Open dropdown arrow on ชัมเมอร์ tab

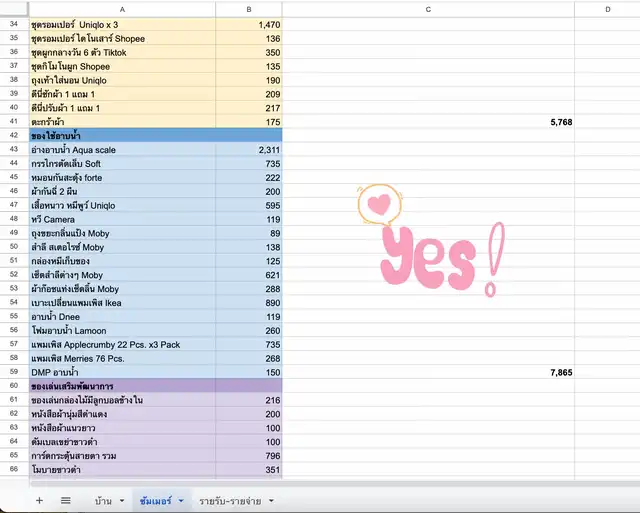[181, 500]
